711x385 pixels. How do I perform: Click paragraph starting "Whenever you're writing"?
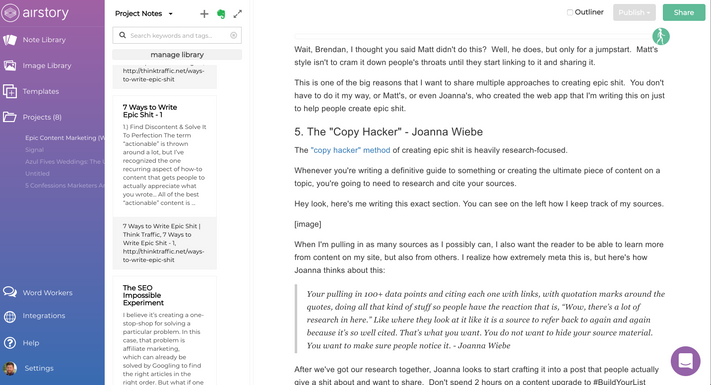pyautogui.click(x=477, y=177)
